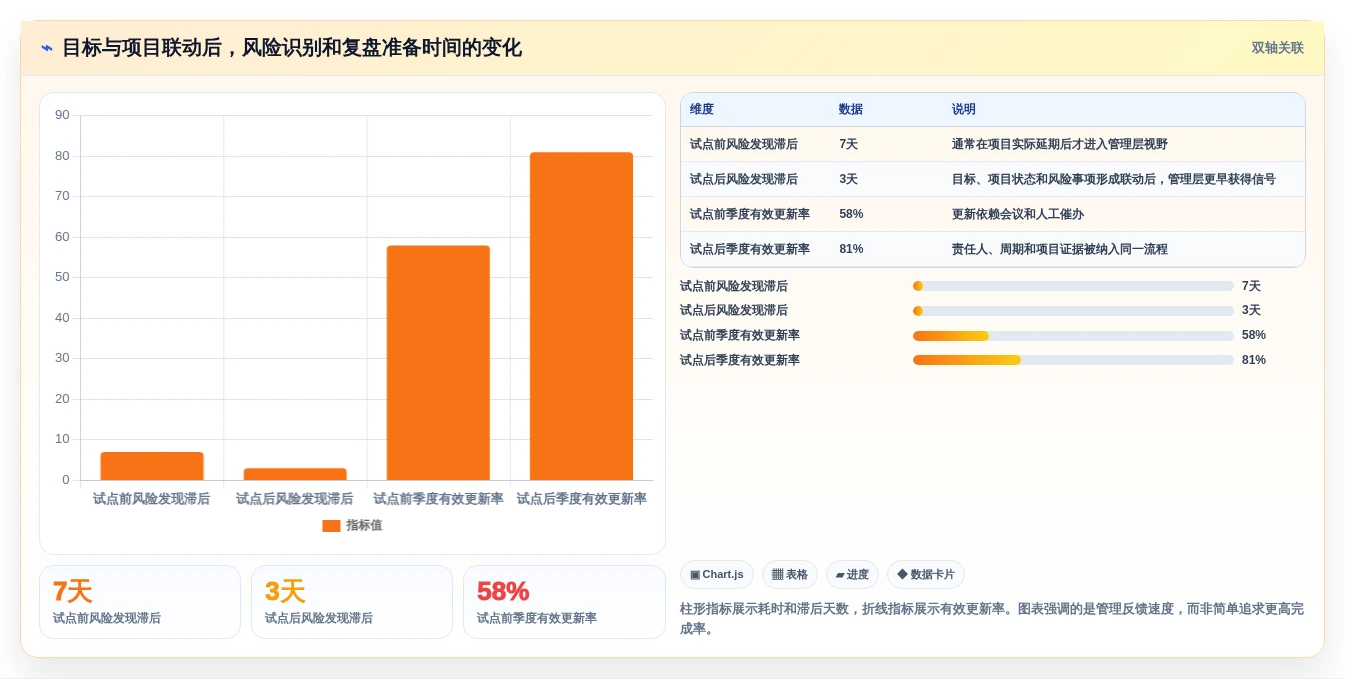The height and width of the screenshot is (679, 1345).
Task: Click description 通常在项目实际延期后才进入管理层视野
Action: pyautogui.click(x=1060, y=145)
